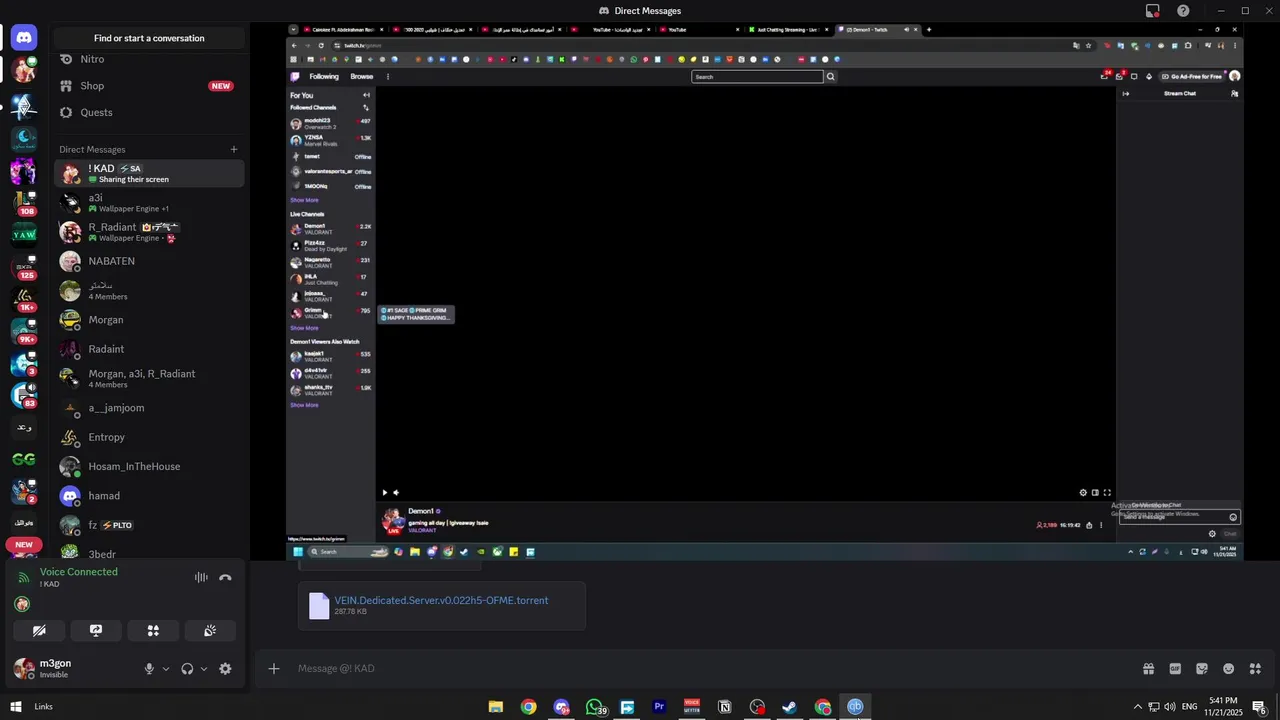Open the soundboard in voice panel
The height and width of the screenshot is (720, 1280).
pos(210,631)
